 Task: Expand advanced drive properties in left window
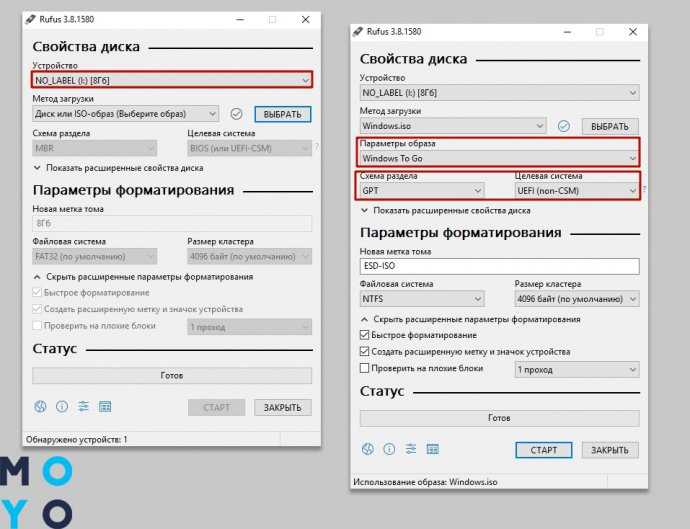[118, 168]
